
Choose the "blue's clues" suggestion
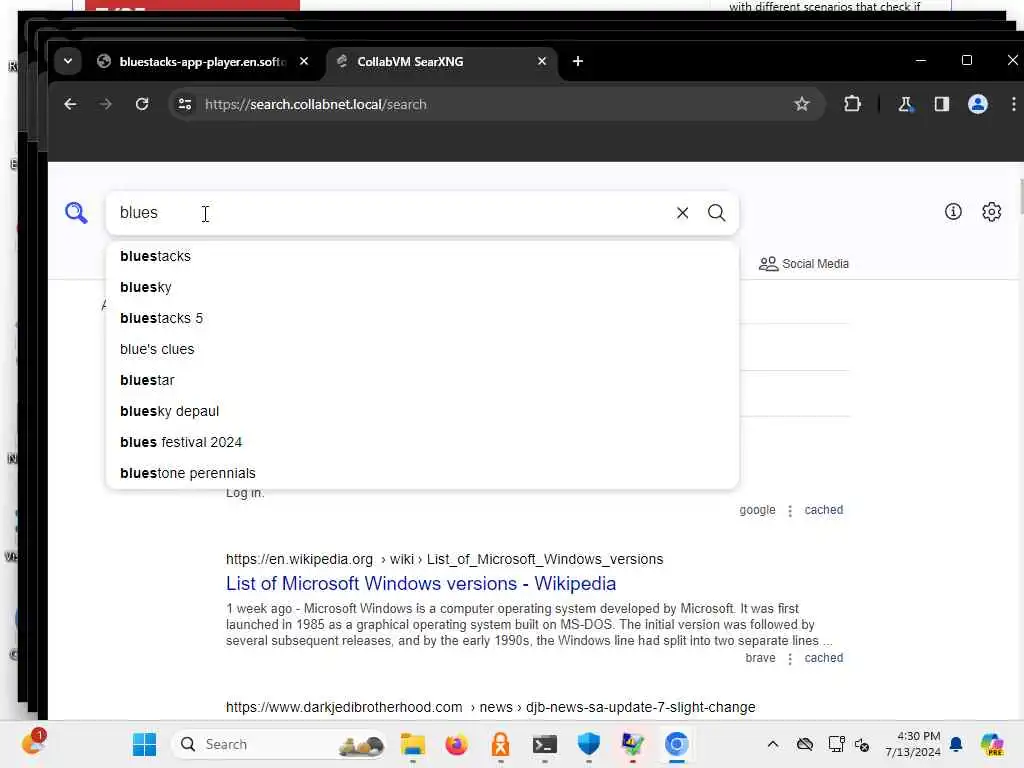tap(422, 349)
